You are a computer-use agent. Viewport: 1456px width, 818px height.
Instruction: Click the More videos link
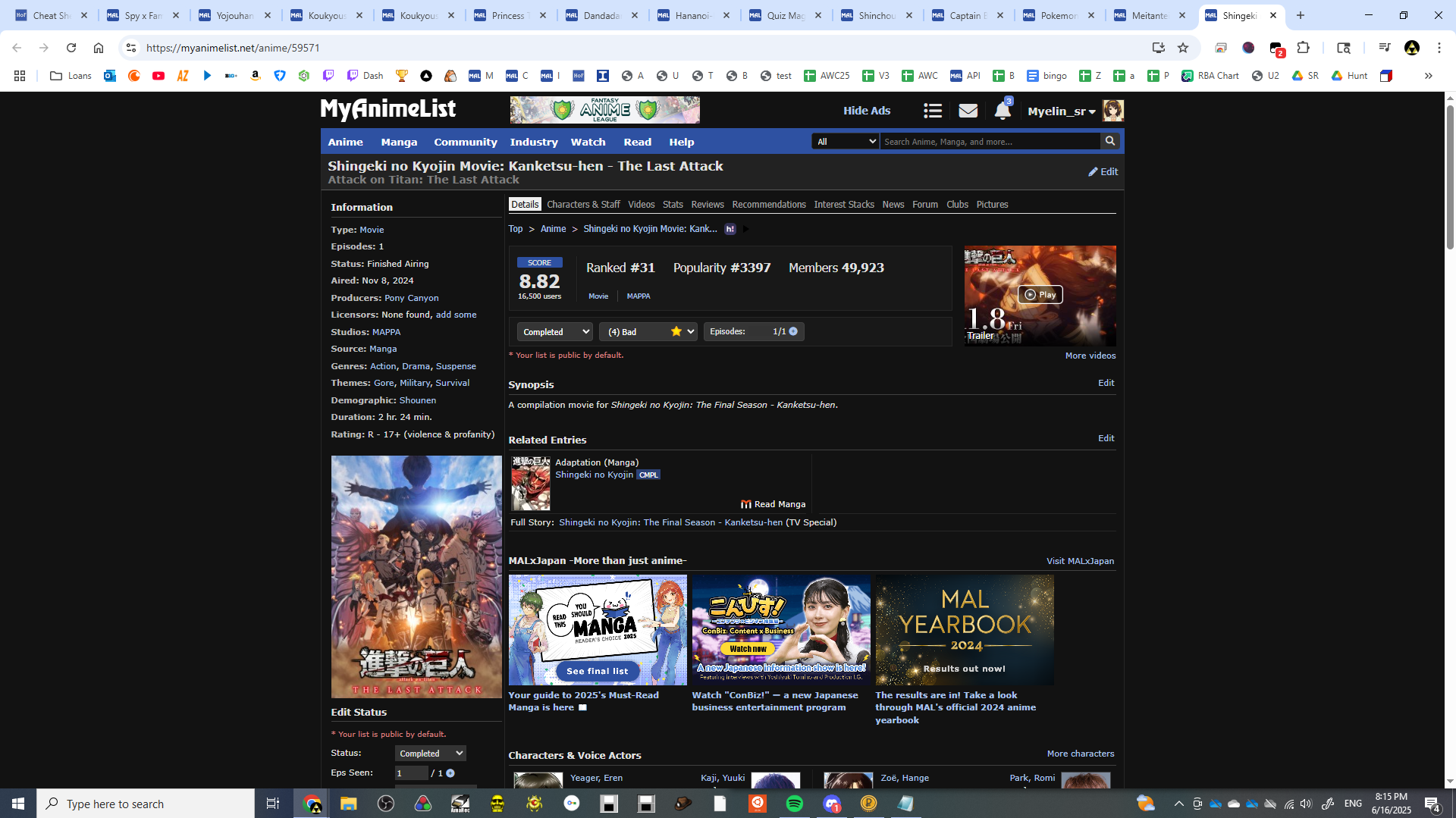coord(1090,356)
